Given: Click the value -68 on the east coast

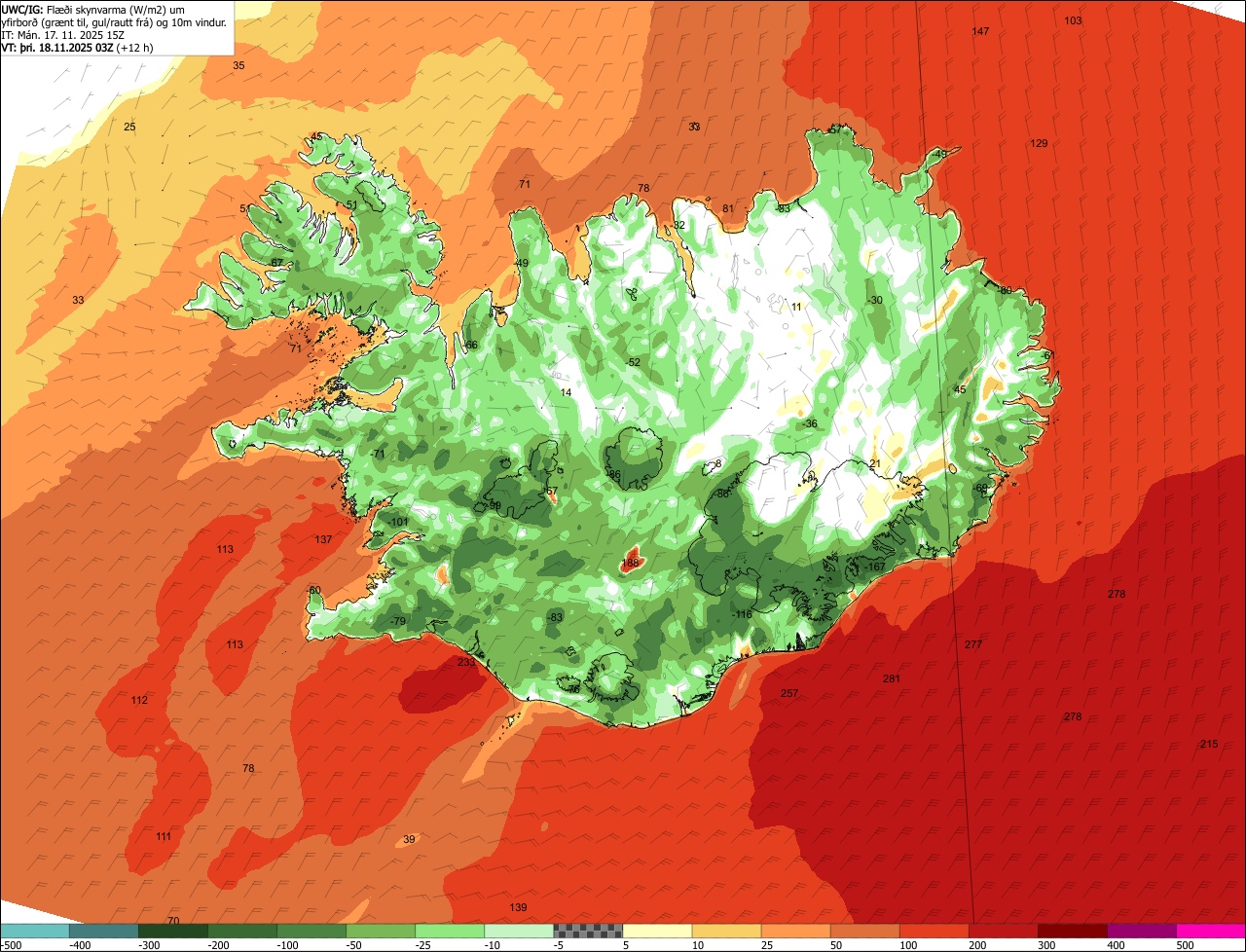Looking at the screenshot, I should click(980, 488).
